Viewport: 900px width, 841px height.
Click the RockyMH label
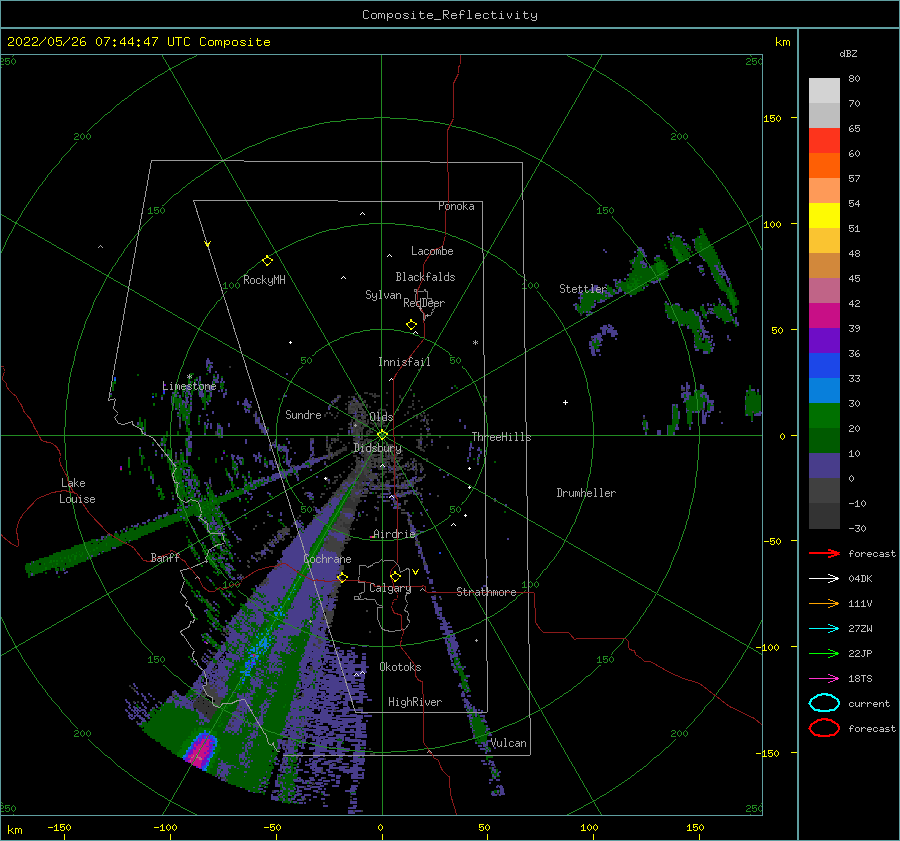pyautogui.click(x=264, y=280)
